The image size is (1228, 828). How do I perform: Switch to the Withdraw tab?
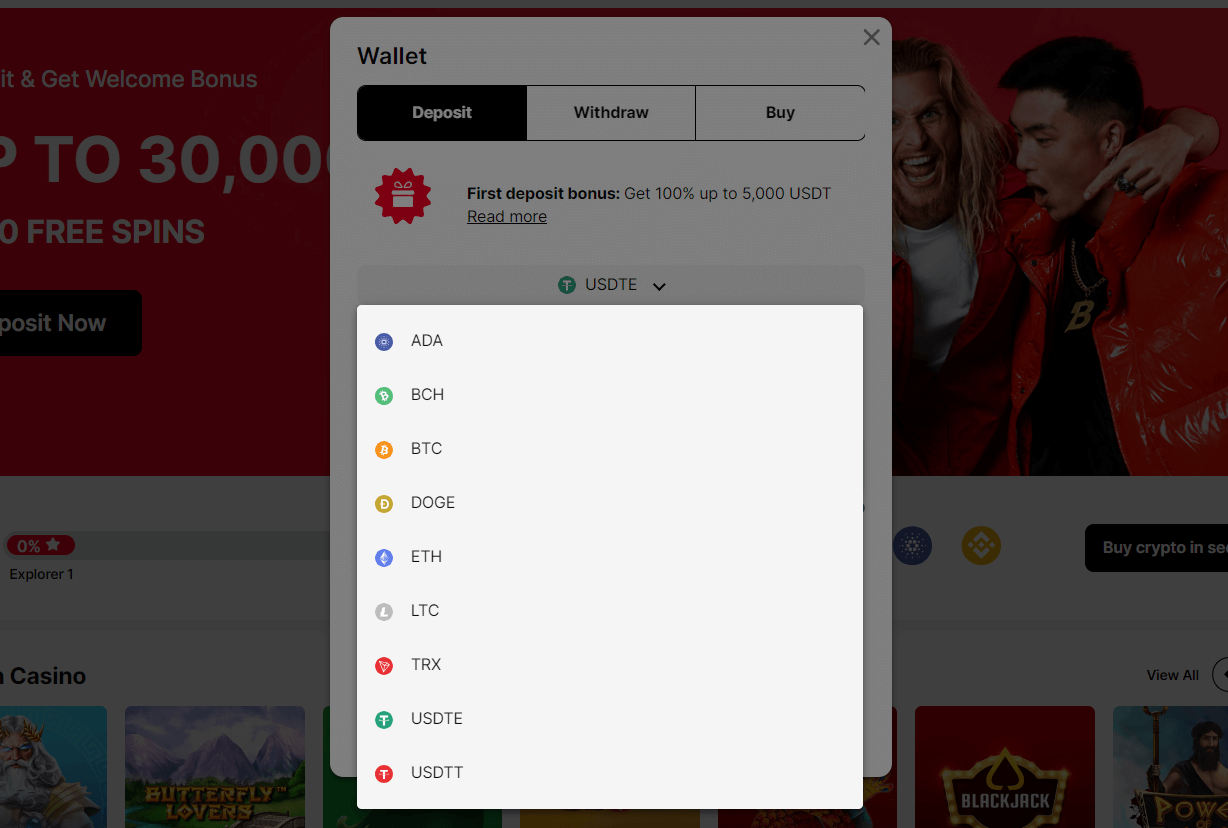pyautogui.click(x=611, y=113)
